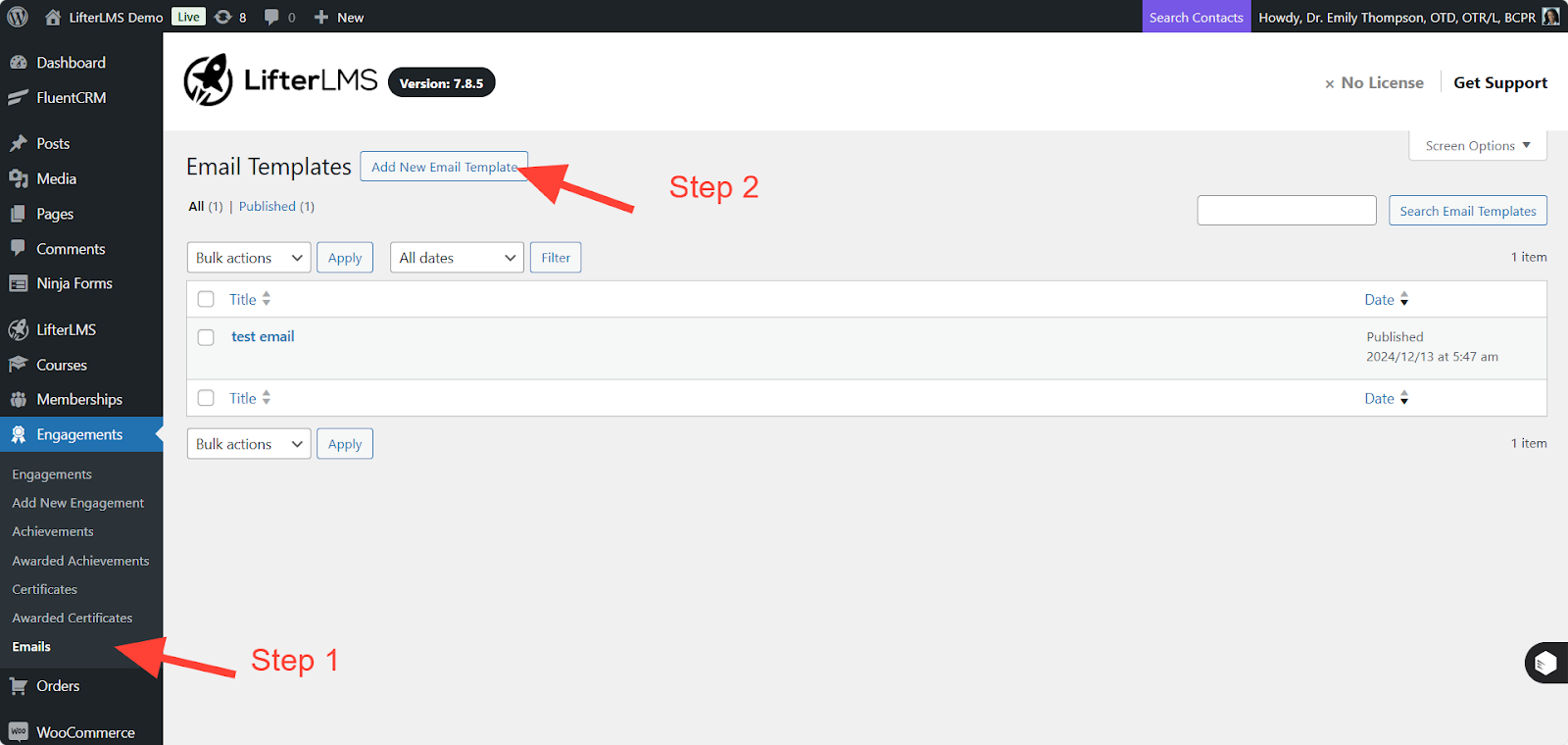Click the Orders cart icon

[18, 686]
